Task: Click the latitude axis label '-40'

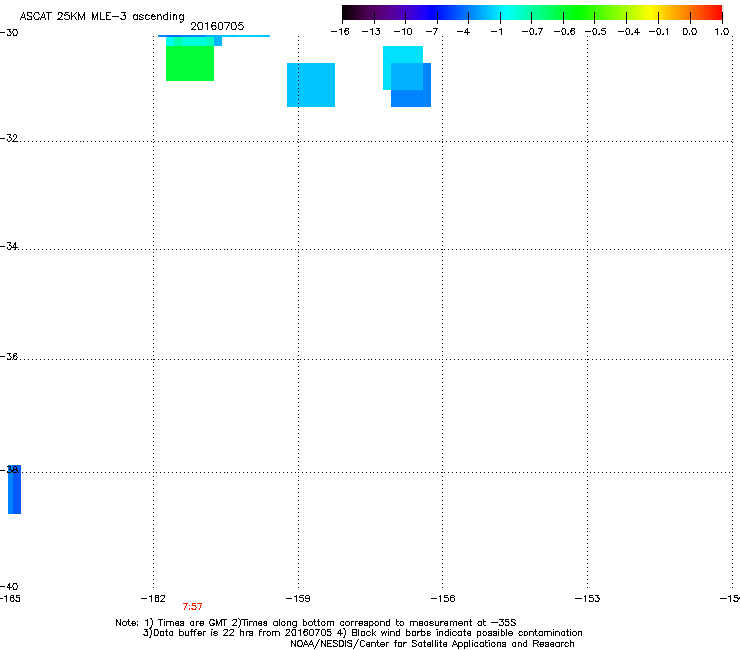Action: pos(9,586)
